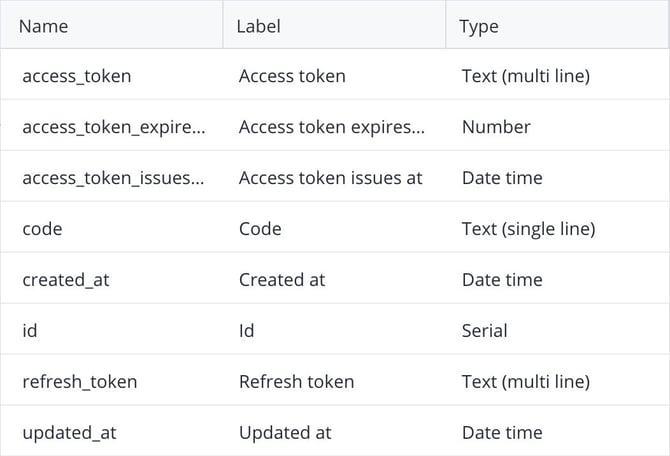Viewport: 670px width, 456px height.
Task: Sort by the Name column header
Action: coord(44,26)
